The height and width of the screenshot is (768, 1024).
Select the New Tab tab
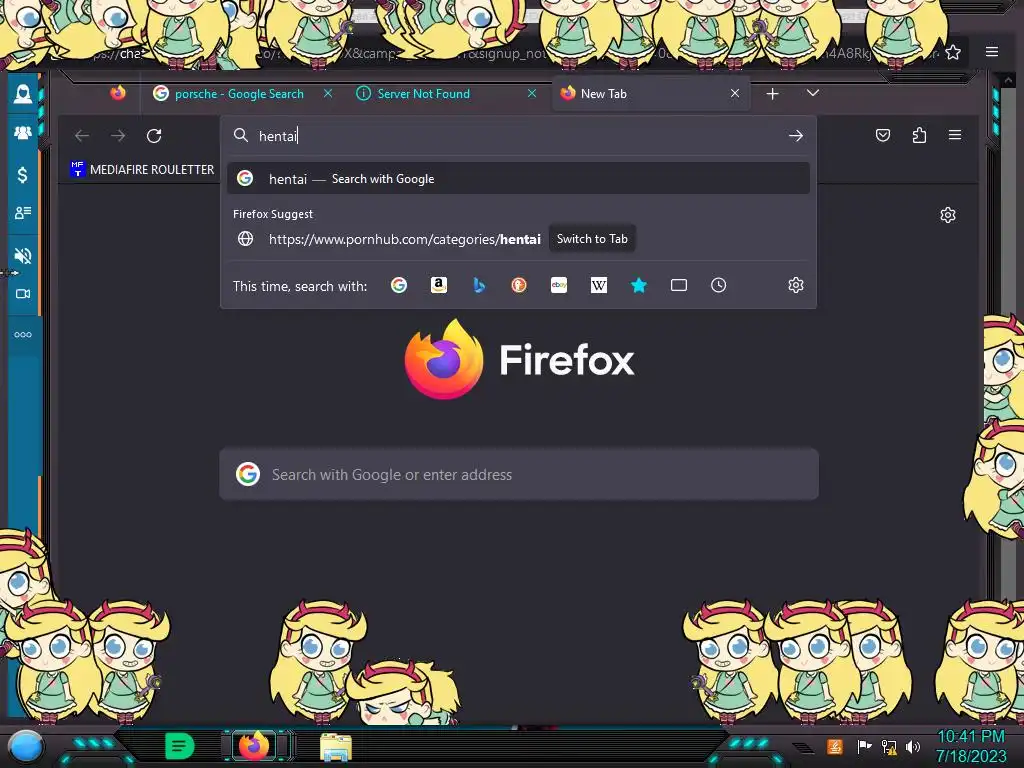coord(652,94)
